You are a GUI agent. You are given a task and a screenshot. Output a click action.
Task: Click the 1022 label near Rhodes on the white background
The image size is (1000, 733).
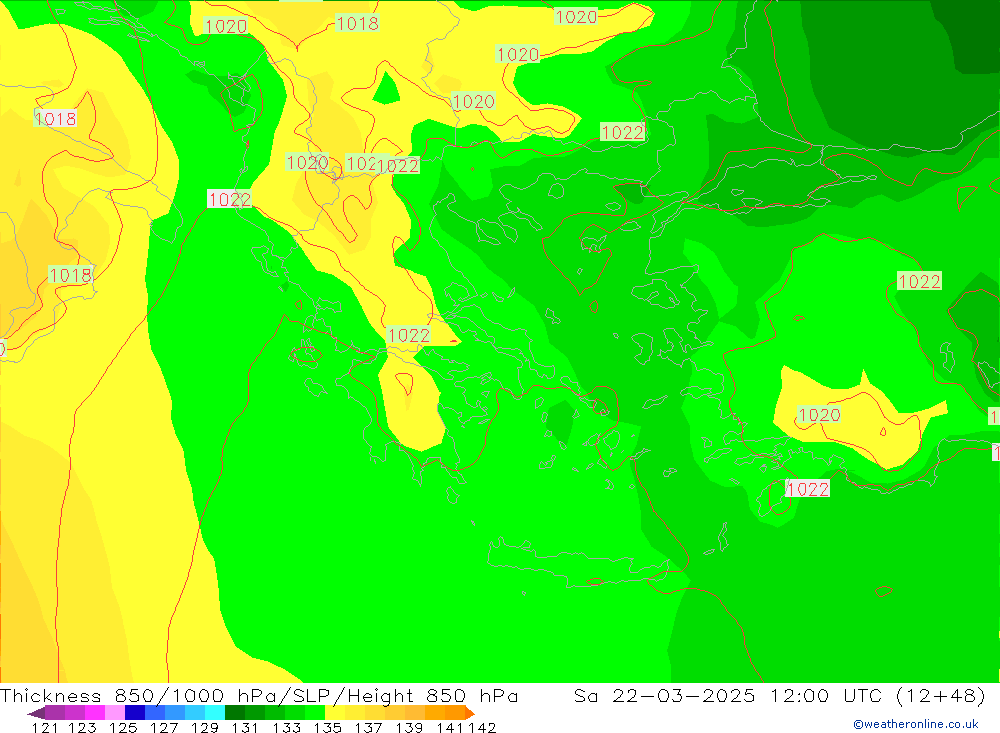[x=807, y=489]
